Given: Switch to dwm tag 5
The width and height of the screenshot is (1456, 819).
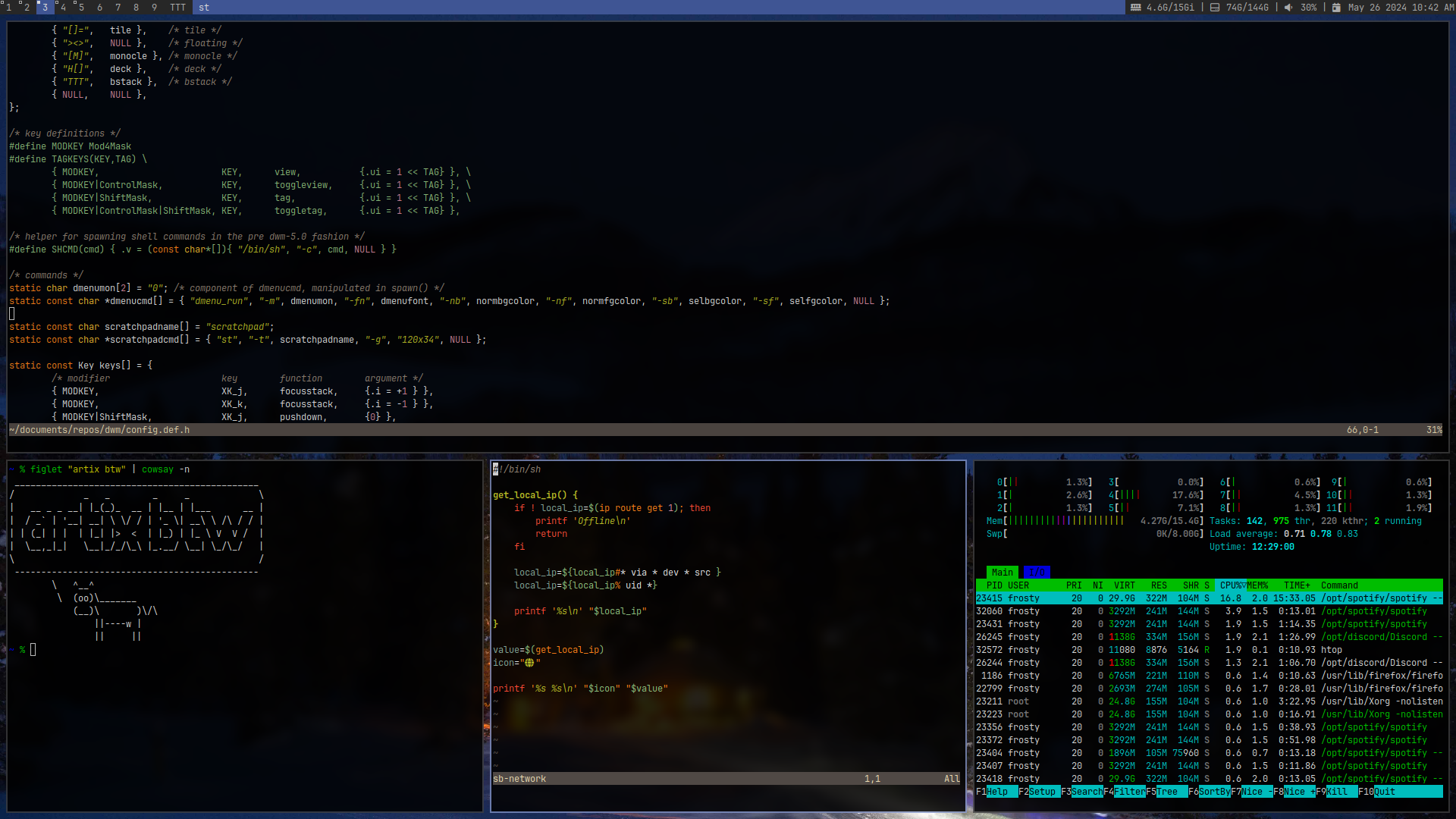Looking at the screenshot, I should (x=82, y=8).
